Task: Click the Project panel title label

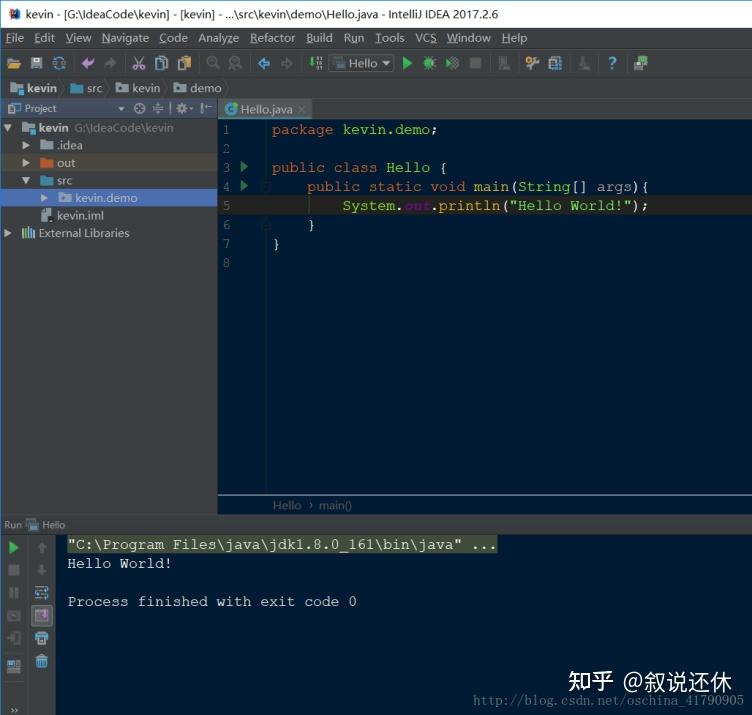Action: [x=40, y=109]
